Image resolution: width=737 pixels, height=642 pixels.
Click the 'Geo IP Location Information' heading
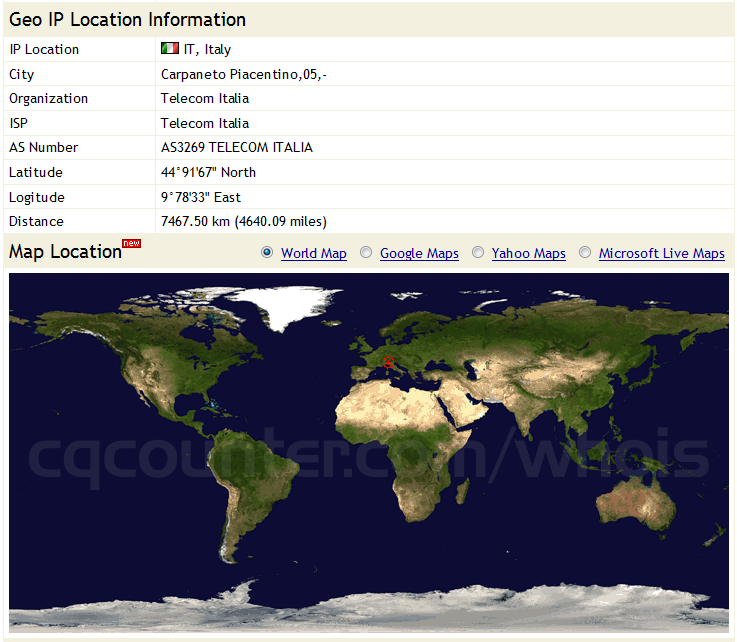127,20
